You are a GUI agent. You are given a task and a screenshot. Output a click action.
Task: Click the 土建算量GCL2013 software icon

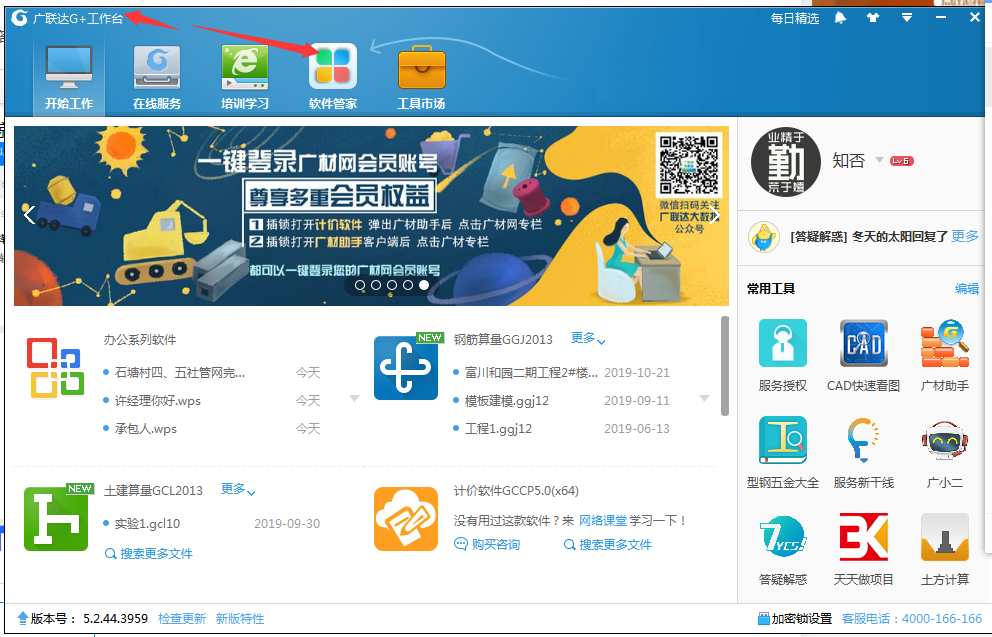click(56, 519)
